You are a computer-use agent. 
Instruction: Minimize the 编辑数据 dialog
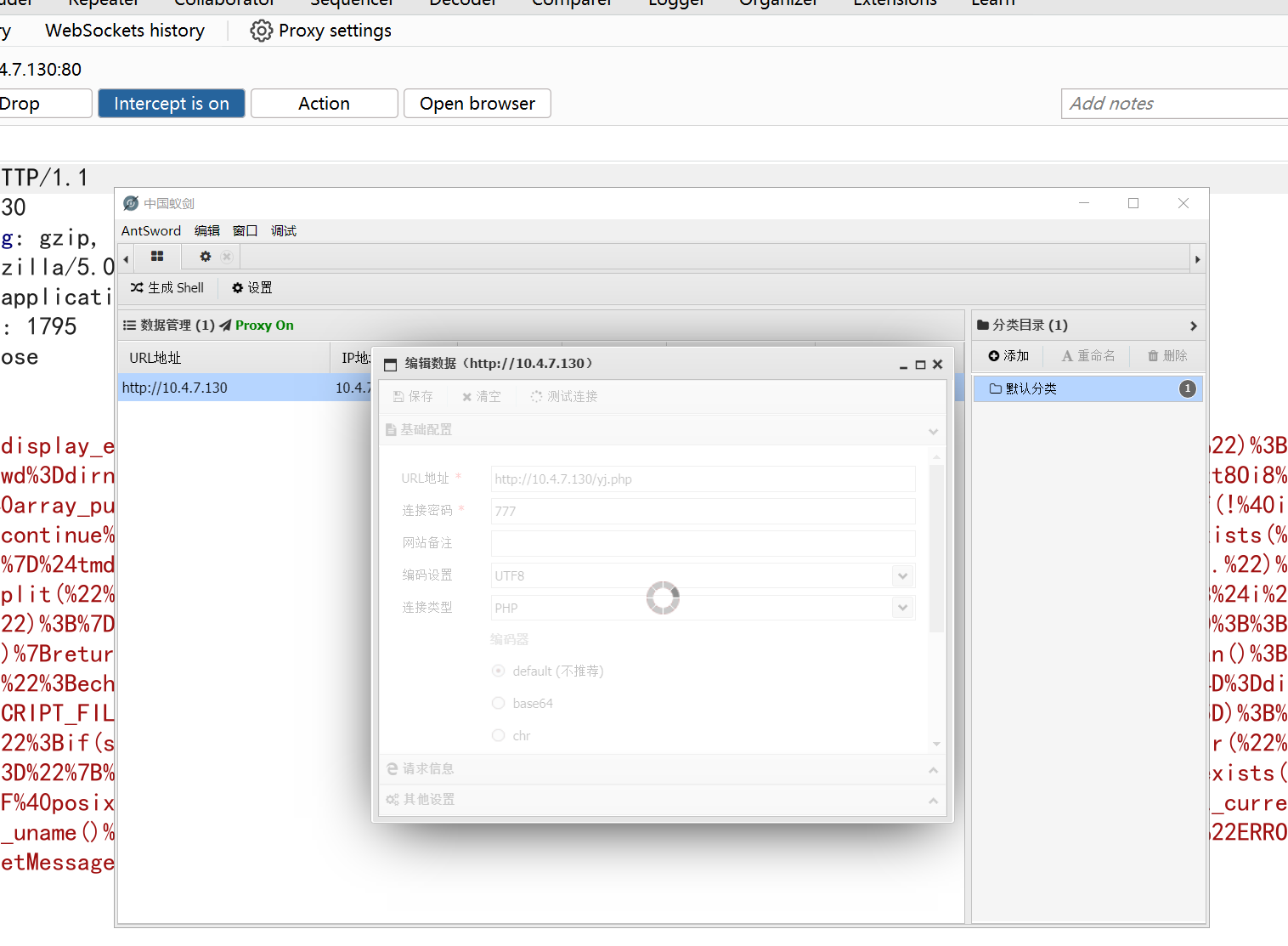pos(903,365)
